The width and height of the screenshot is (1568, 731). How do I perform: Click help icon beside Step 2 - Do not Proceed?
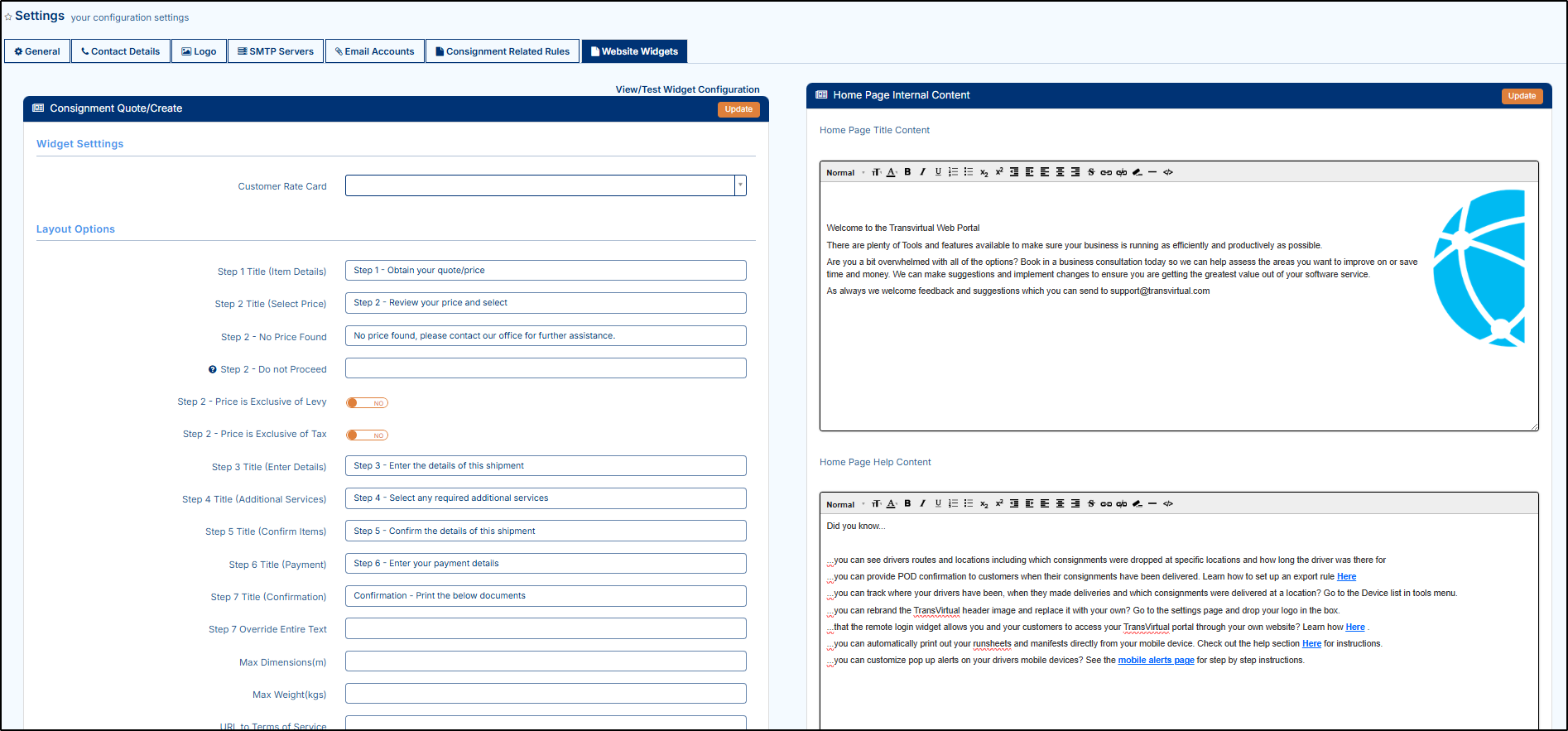click(213, 370)
